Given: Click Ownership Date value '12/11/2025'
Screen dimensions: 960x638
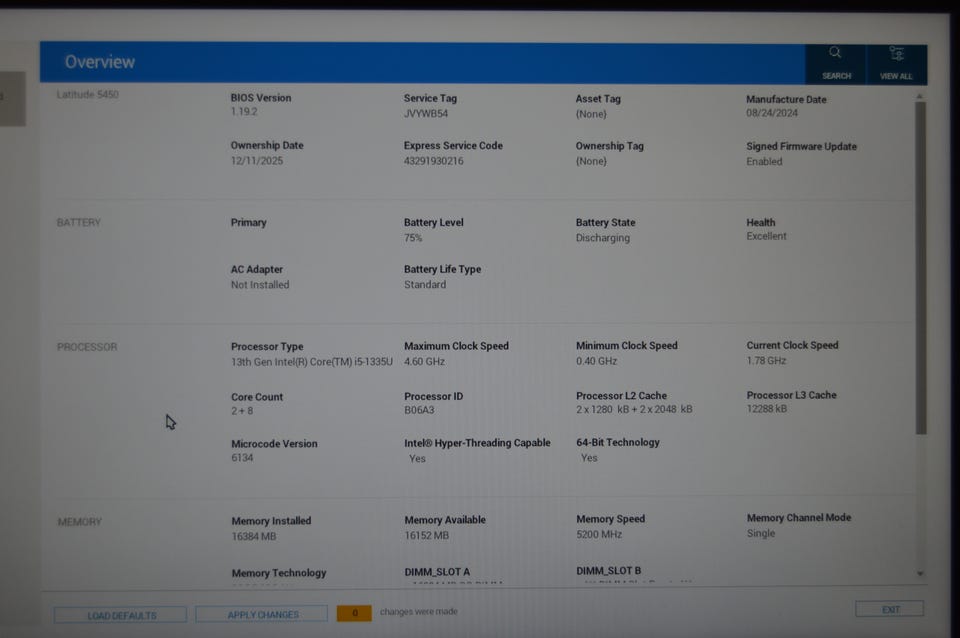Looking at the screenshot, I should 257,160.
